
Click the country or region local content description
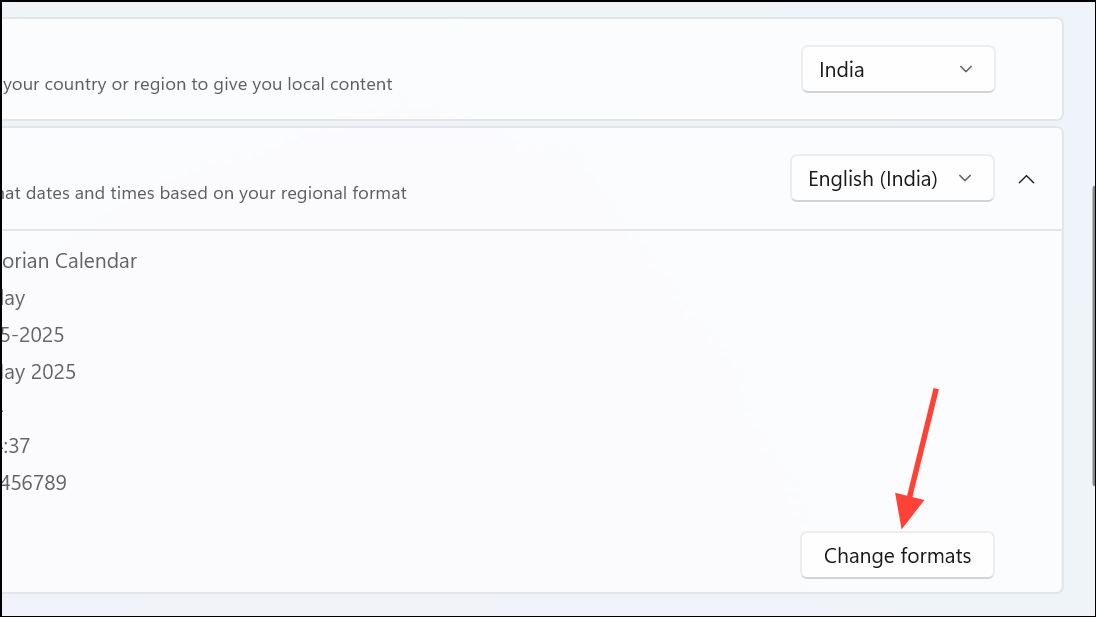pos(197,84)
